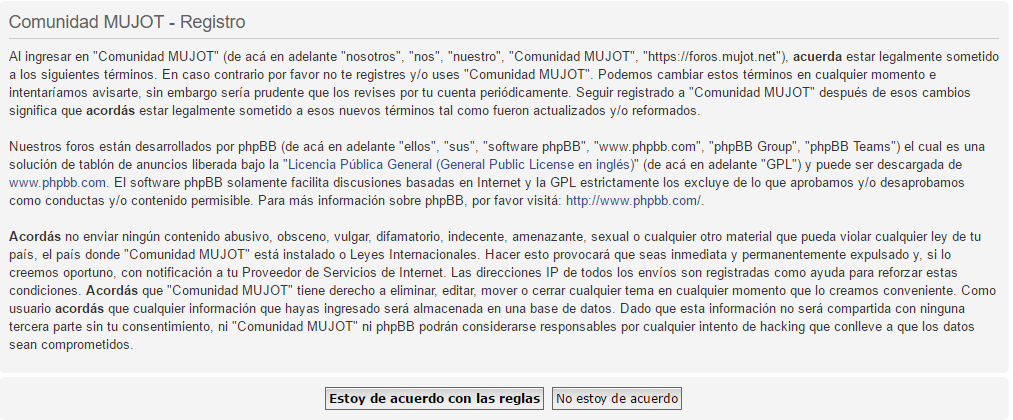
Task: Click the bold word 'acuerda' in first paragraph
Action: tap(817, 54)
